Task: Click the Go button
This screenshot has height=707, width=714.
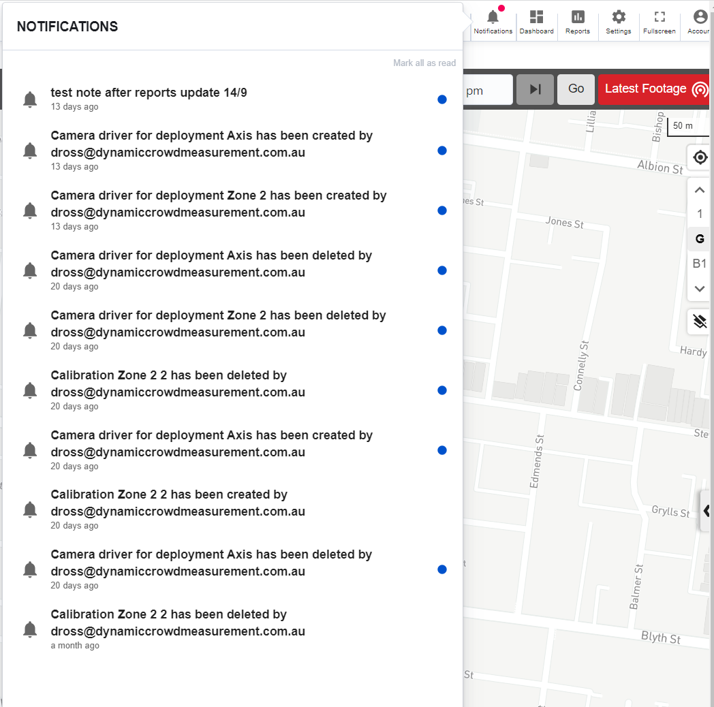Action: point(576,89)
